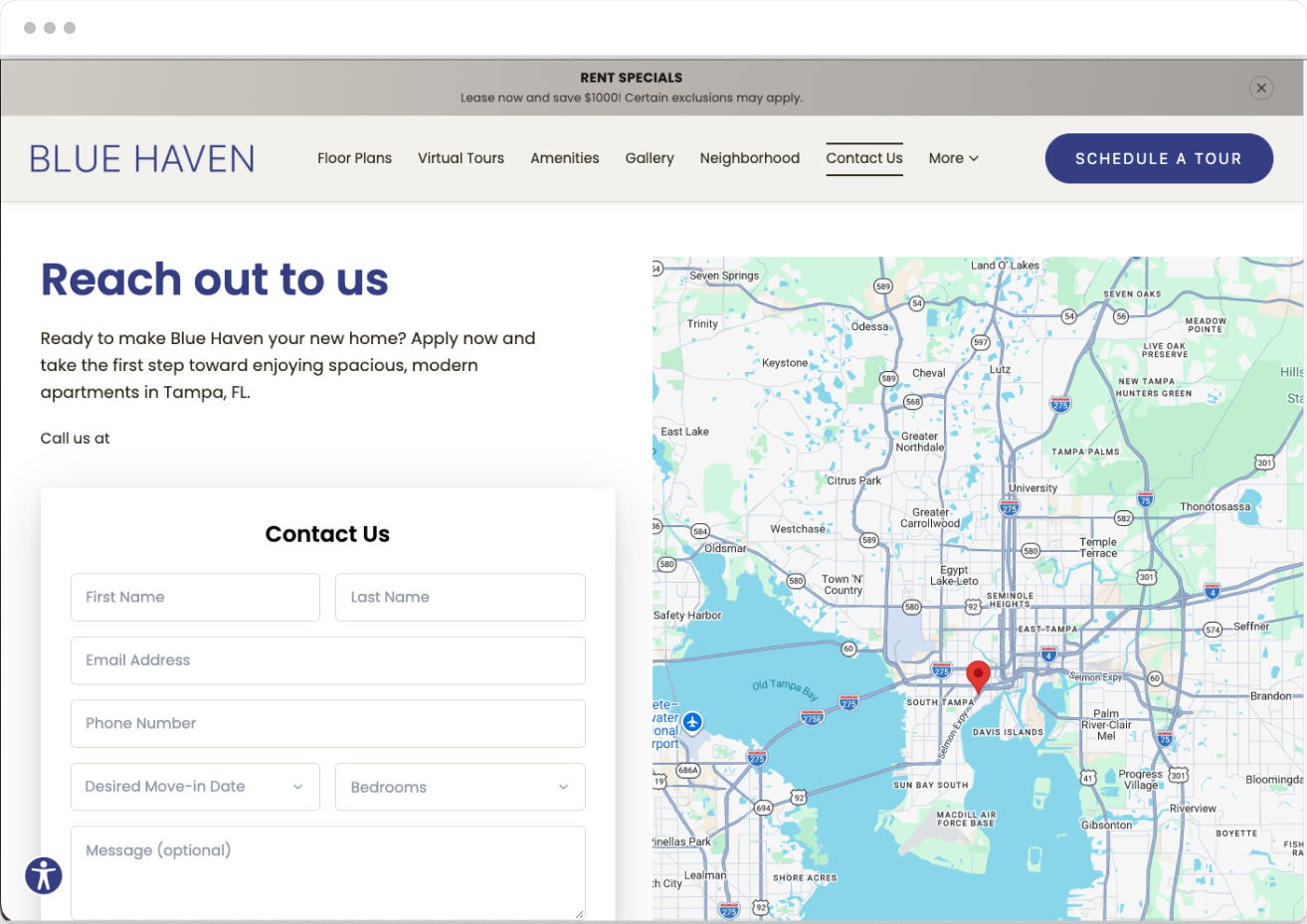Click the Westchase label on the map

[x=798, y=529]
